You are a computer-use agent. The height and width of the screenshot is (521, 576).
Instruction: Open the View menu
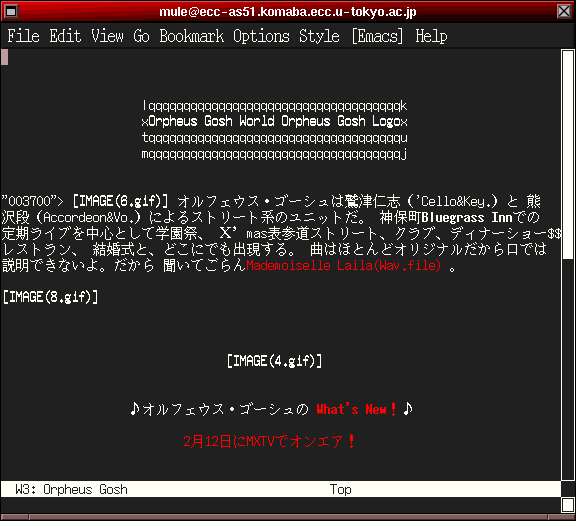point(108,36)
